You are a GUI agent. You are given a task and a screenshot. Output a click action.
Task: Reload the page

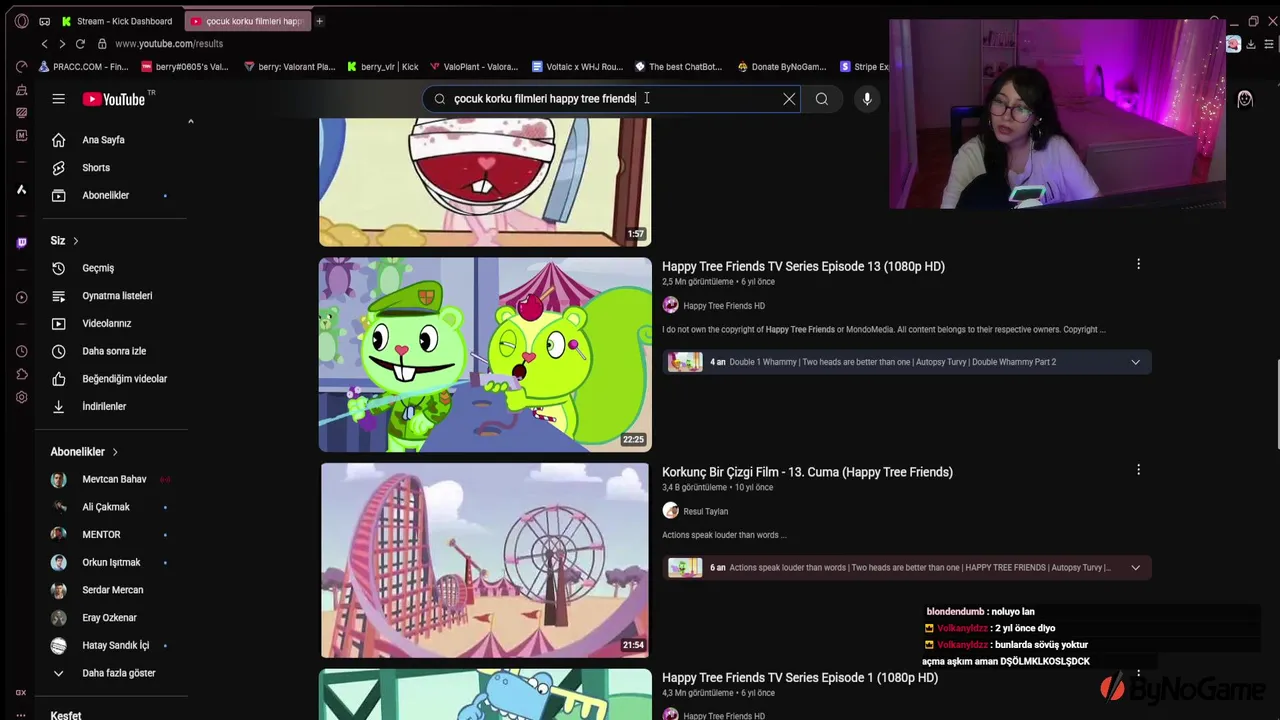[x=80, y=44]
